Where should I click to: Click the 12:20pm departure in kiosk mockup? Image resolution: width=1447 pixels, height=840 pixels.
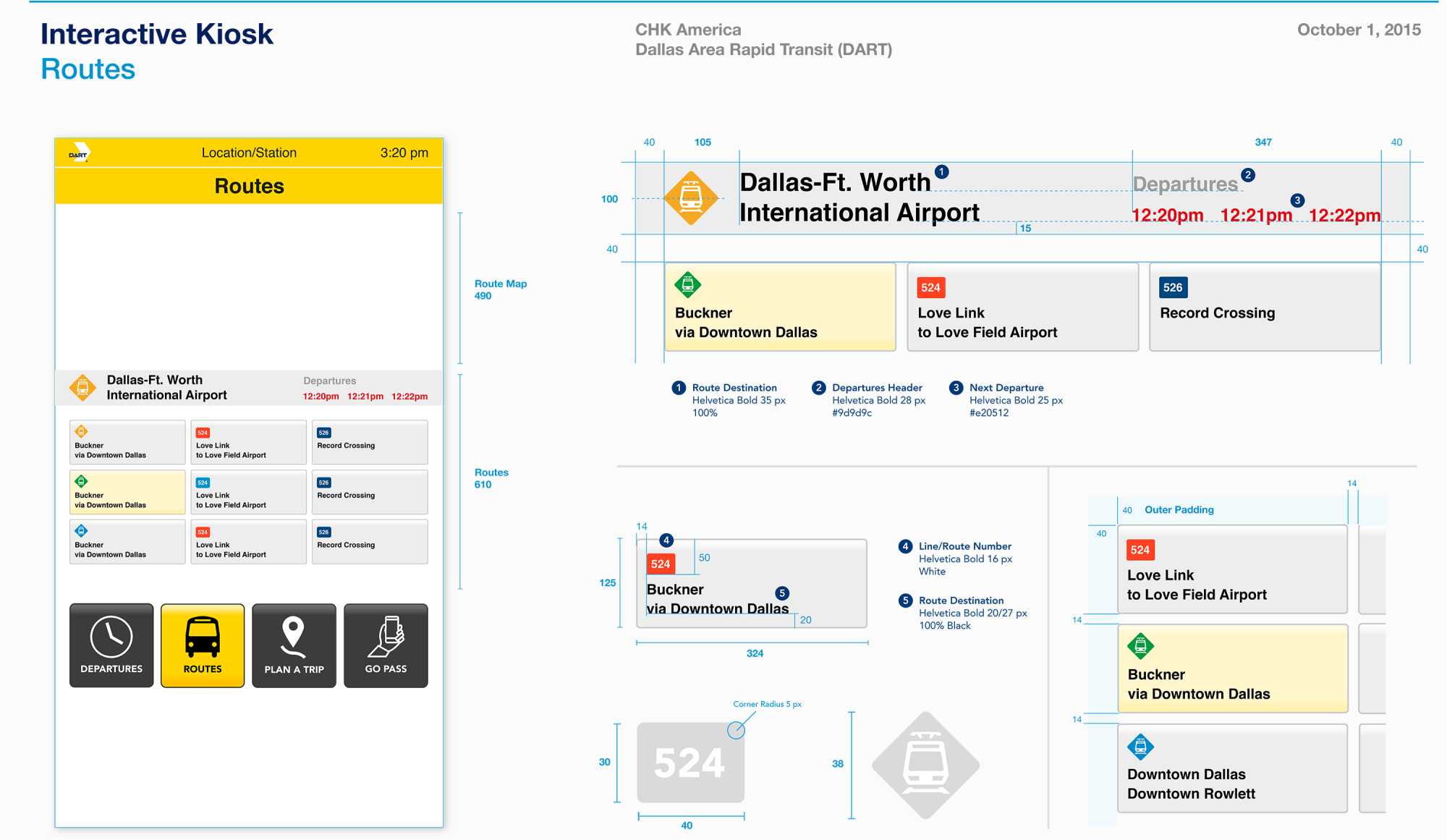(321, 396)
